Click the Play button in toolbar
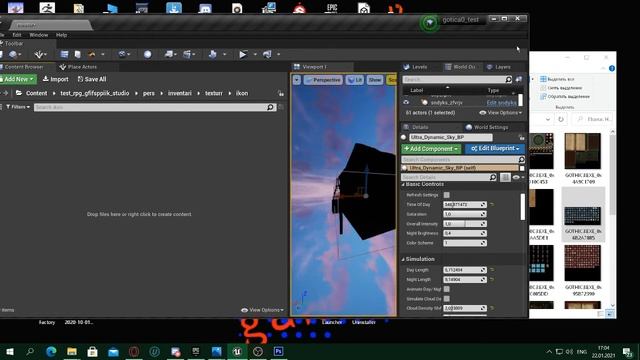Image resolution: width=640 pixels, height=360 pixels. (x=242, y=54)
